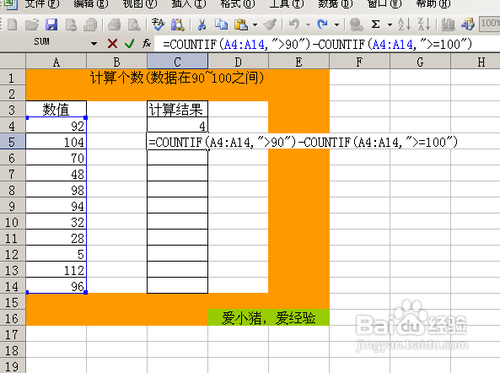Sort ascending with the A-Z icon
The image size is (500, 373).
pos(404,24)
